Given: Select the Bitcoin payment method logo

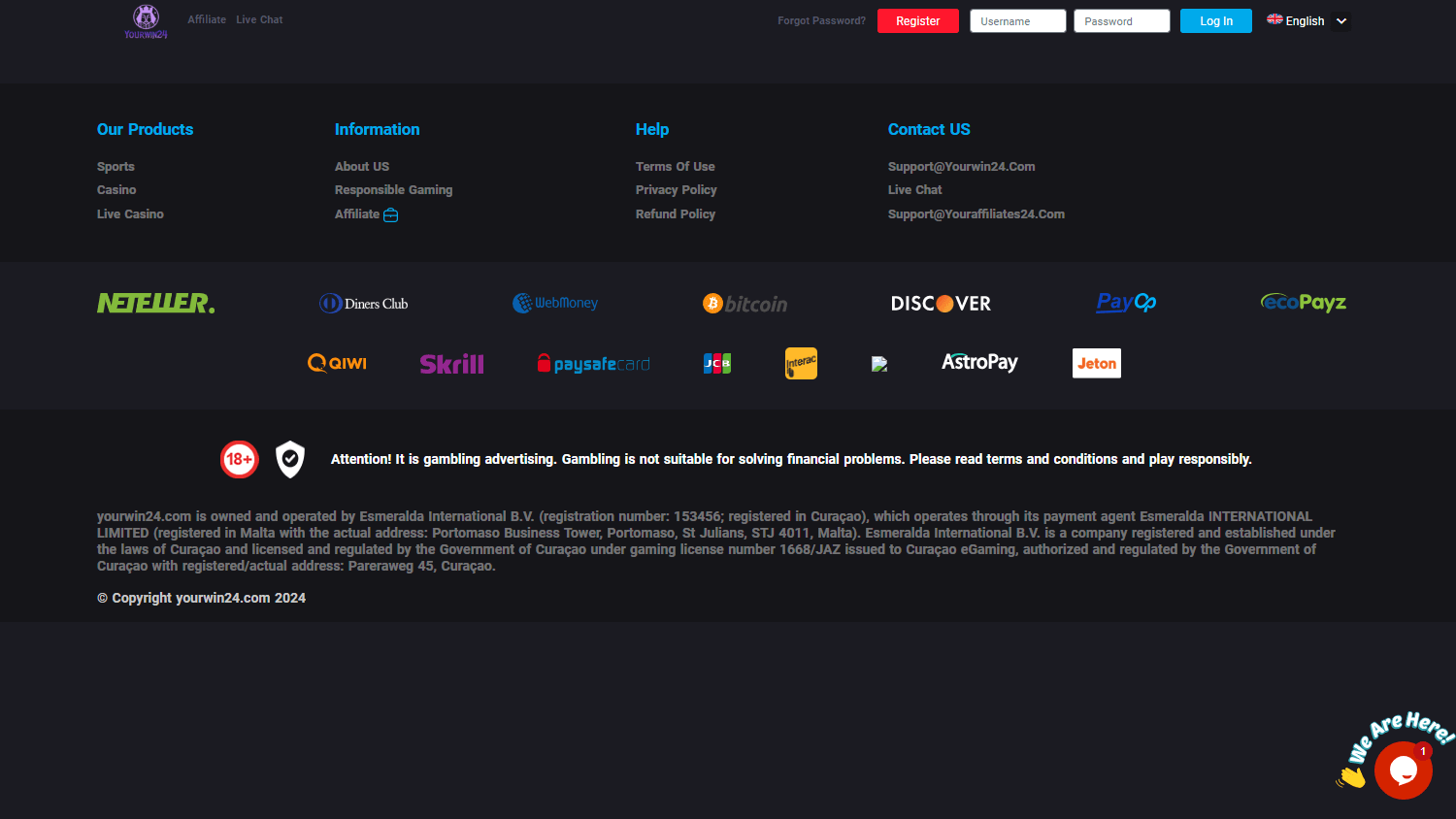Looking at the screenshot, I should coord(745,303).
